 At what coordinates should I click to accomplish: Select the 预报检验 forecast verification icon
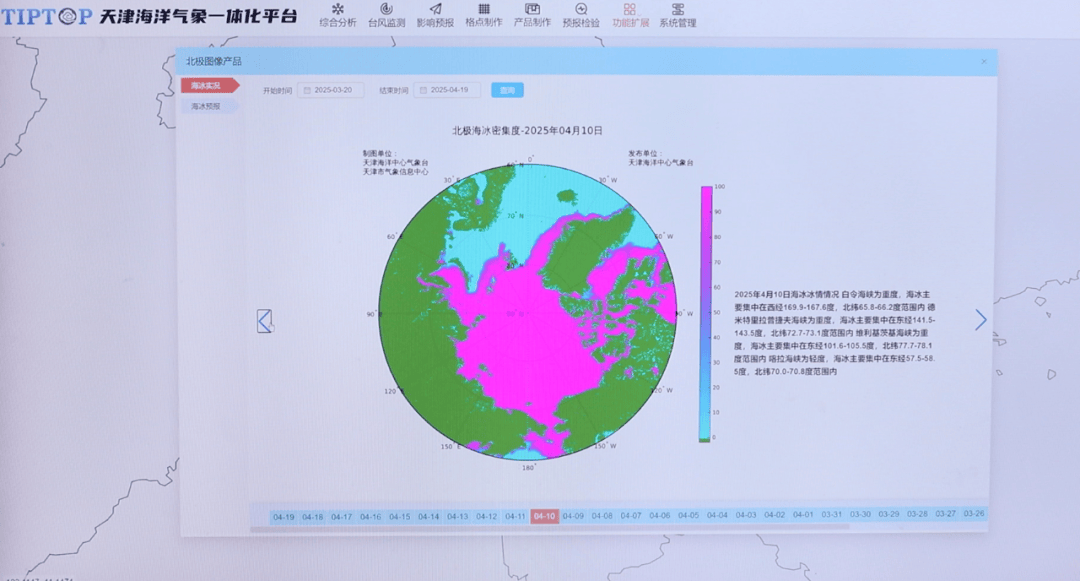pos(581,9)
